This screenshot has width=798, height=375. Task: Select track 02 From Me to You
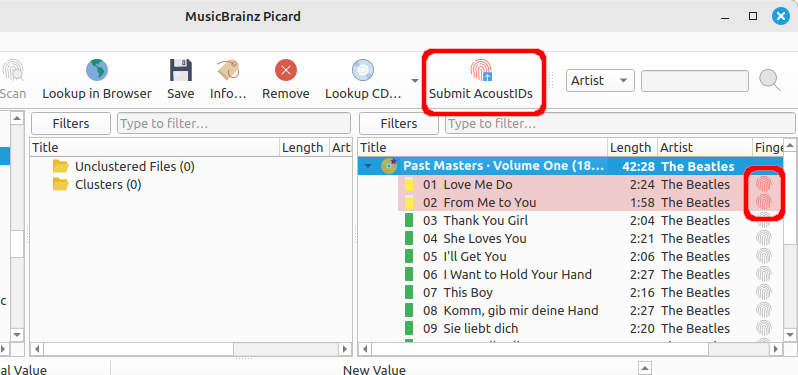[590, 203]
